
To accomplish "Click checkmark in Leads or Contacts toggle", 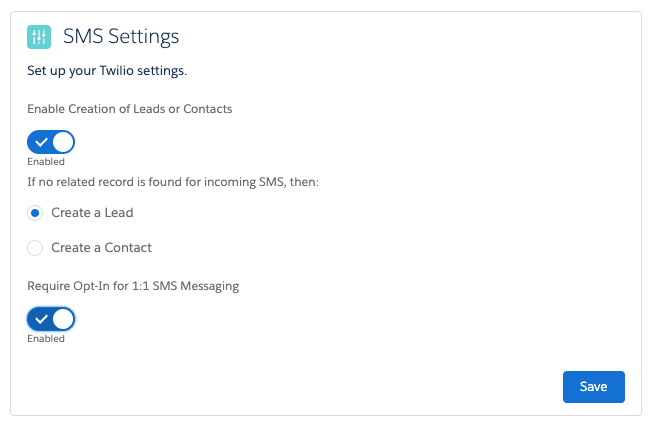I will 41,142.
